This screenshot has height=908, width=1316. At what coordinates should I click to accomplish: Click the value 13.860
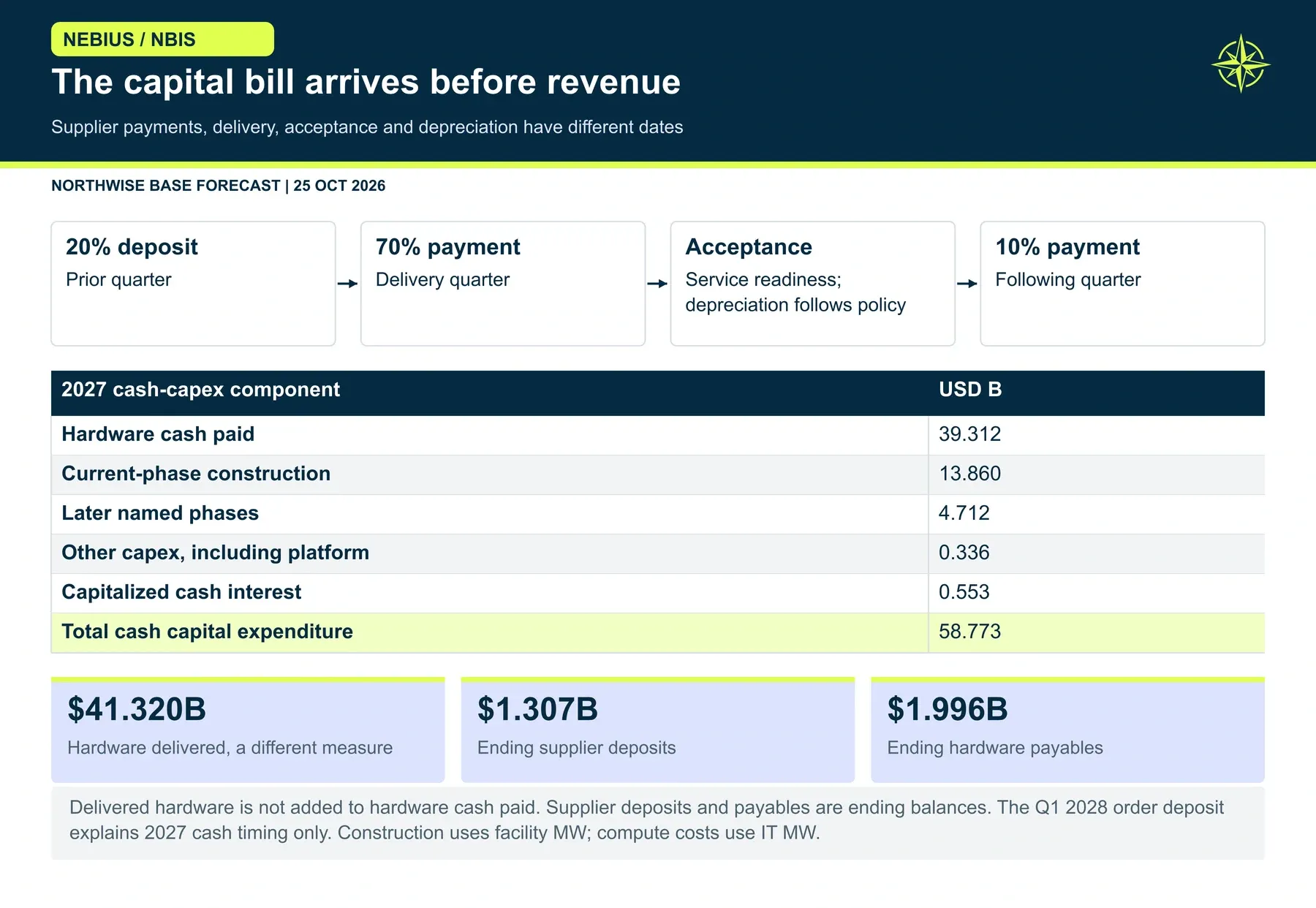point(969,474)
